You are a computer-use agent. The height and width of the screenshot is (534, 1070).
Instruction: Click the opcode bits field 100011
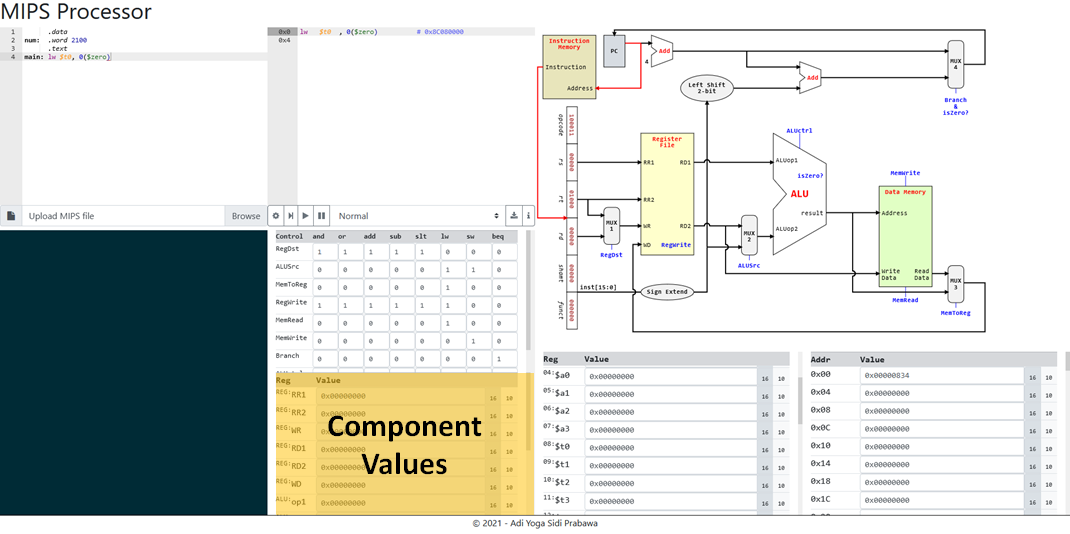[572, 124]
